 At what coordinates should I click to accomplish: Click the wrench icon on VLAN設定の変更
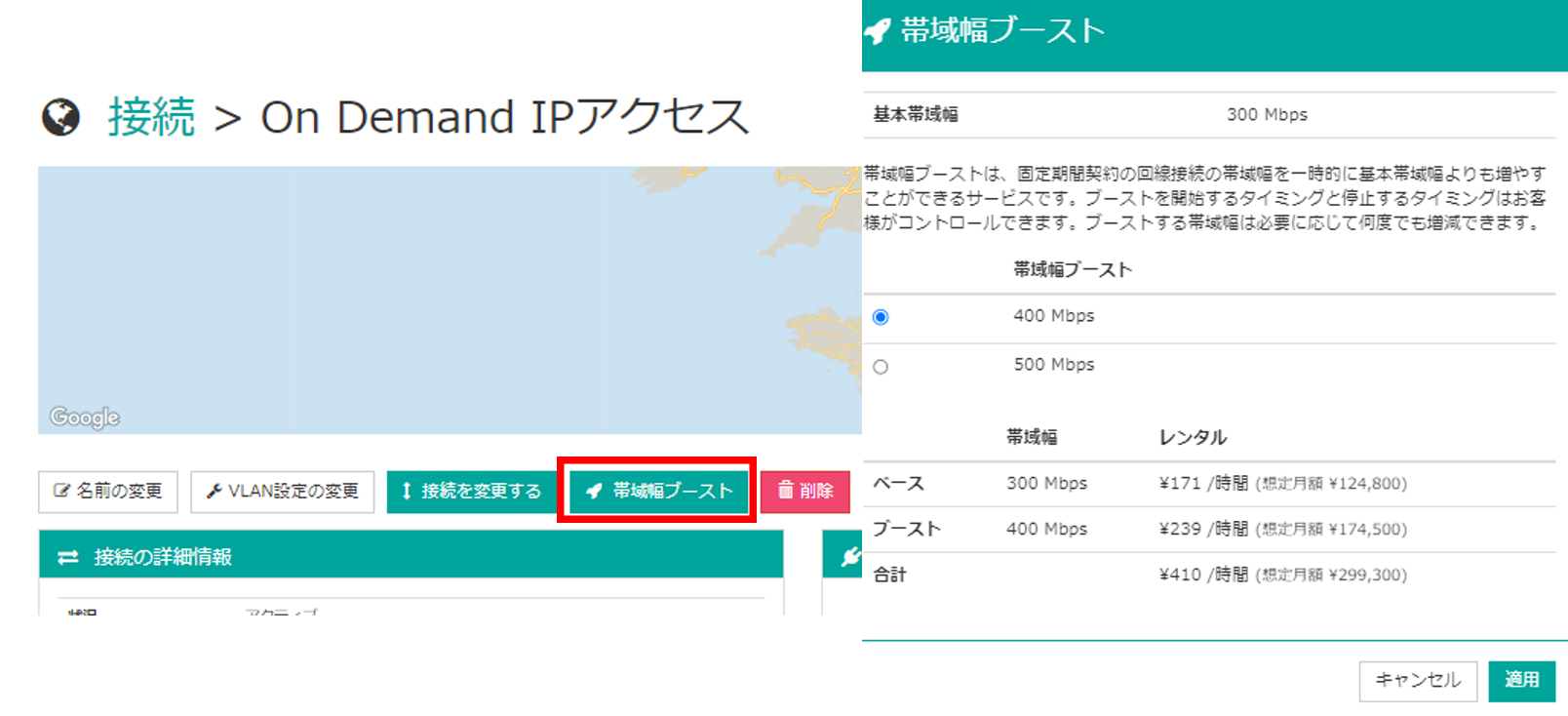click(215, 491)
